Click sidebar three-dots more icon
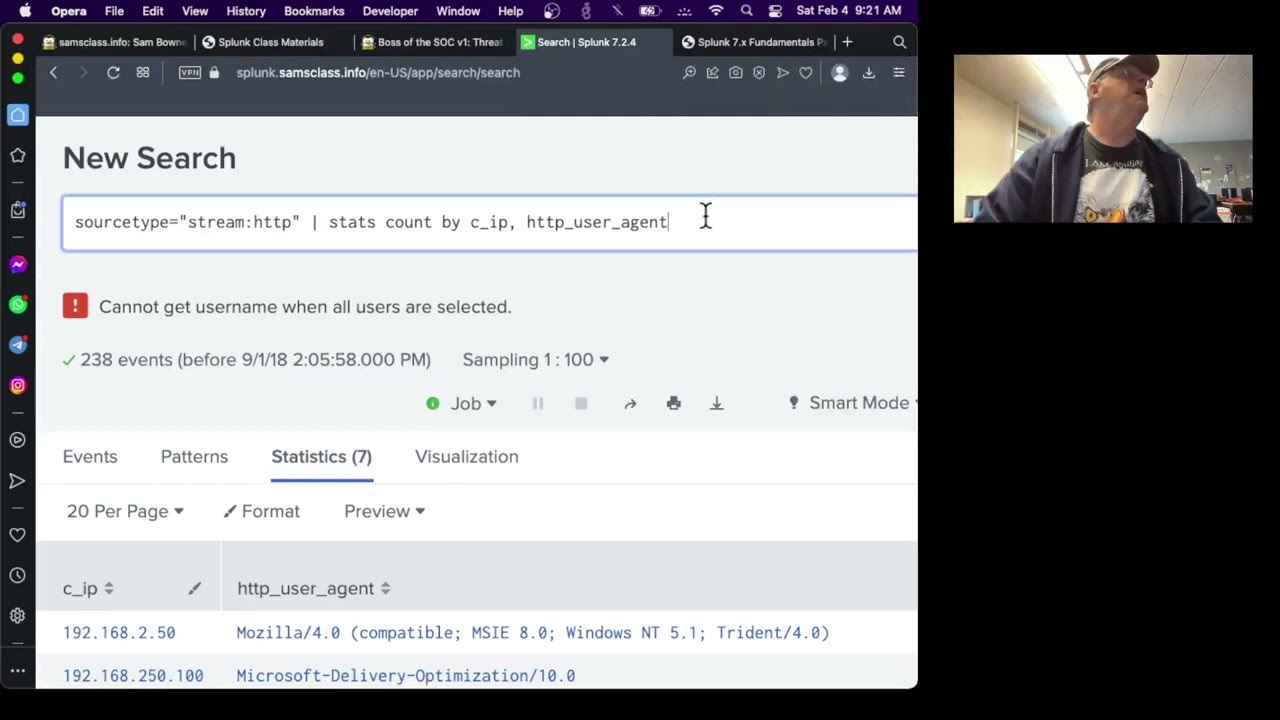Screen dimensions: 1280x720 18,671
